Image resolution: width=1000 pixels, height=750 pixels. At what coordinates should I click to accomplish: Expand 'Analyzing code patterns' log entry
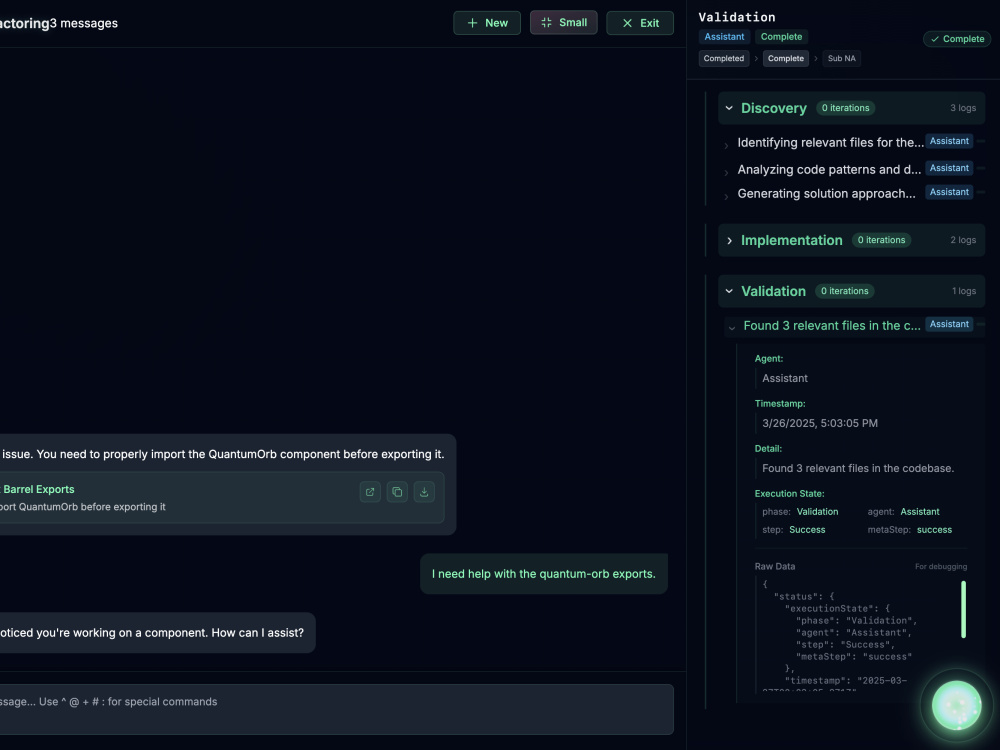click(726, 172)
